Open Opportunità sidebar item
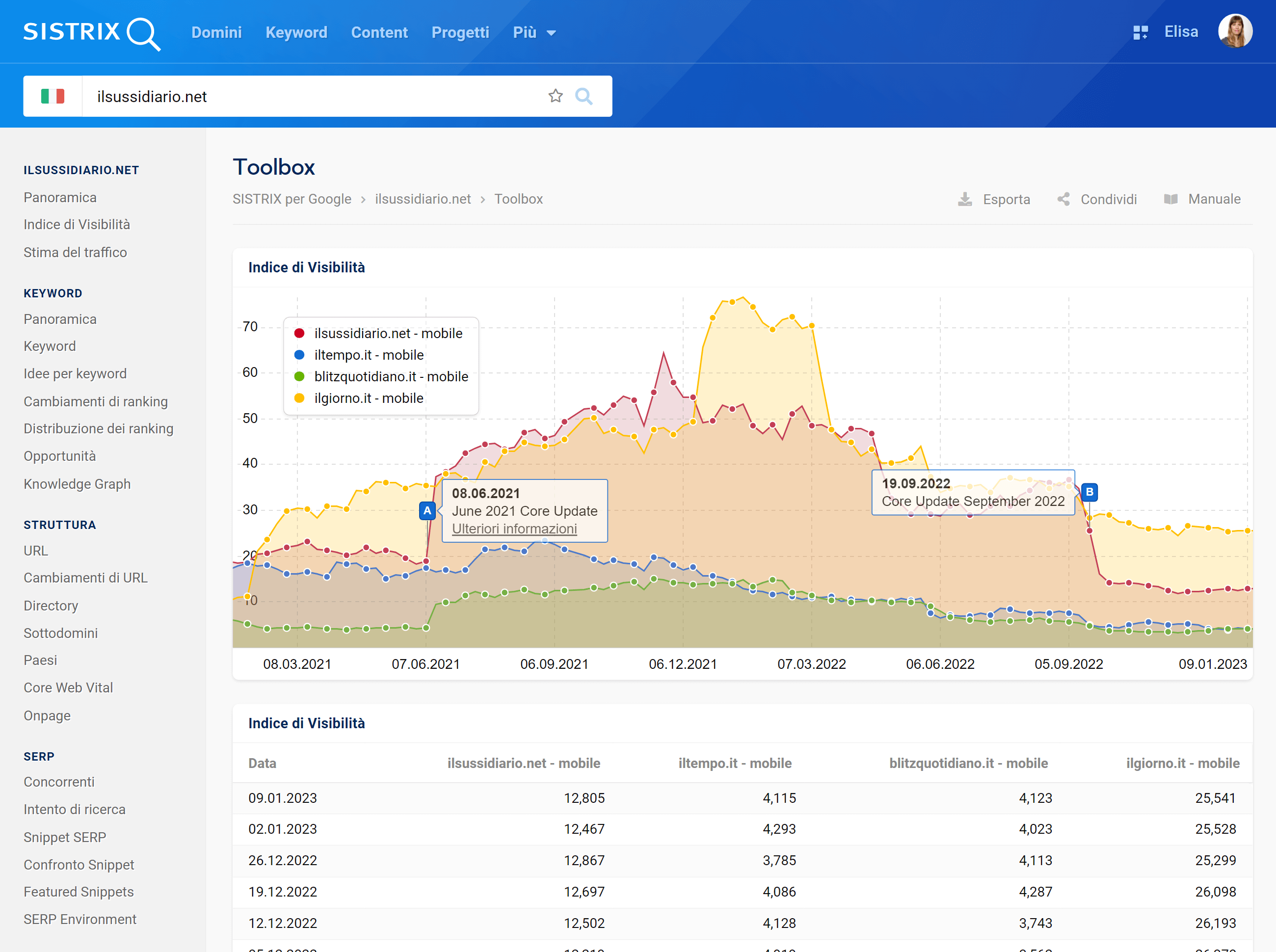The height and width of the screenshot is (952, 1276). click(59, 456)
